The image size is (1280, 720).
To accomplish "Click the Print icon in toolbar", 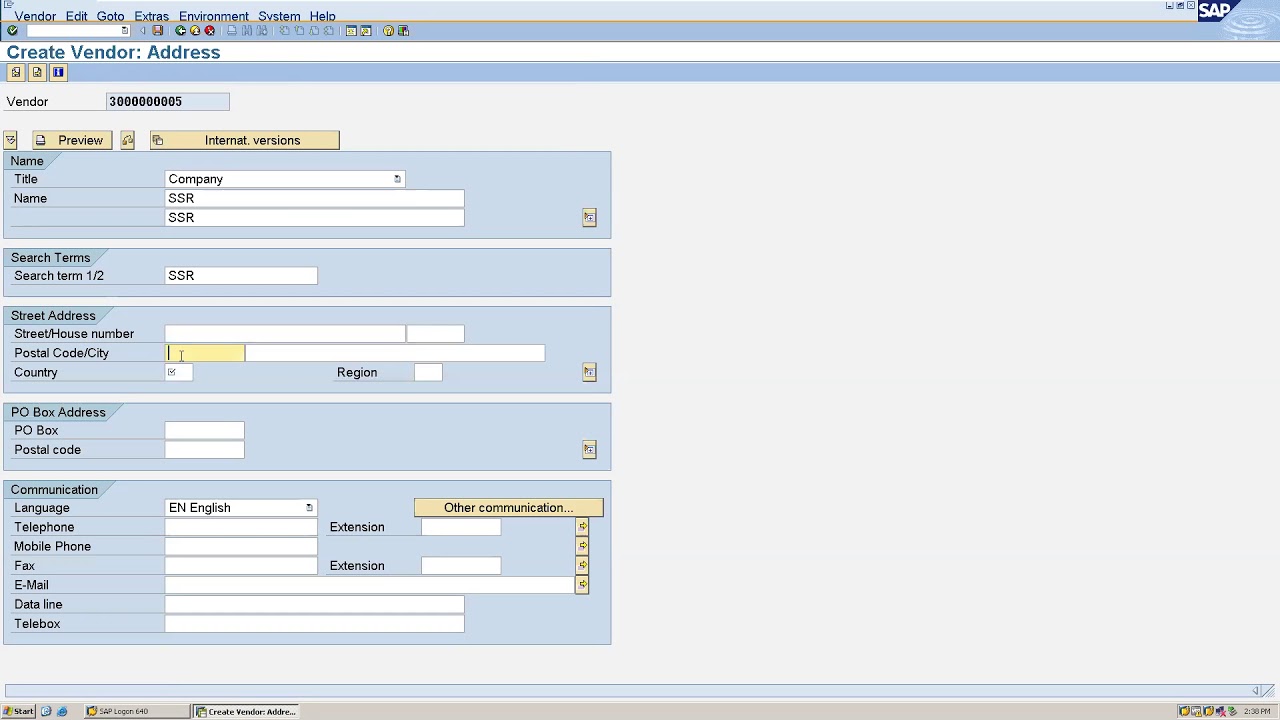I will 232,31.
